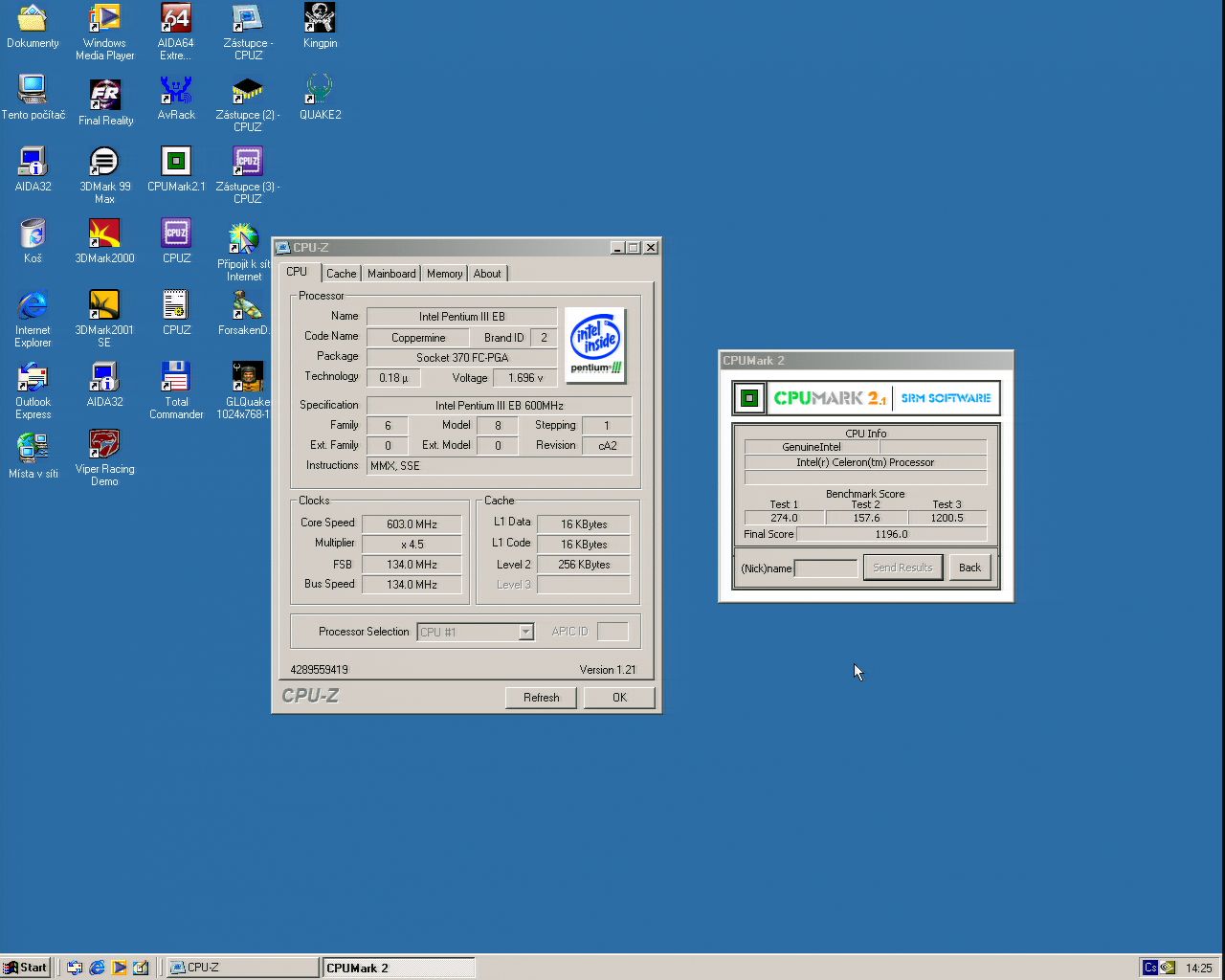Click the Code Name value Coppermine
1225x980 pixels.
[418, 338]
